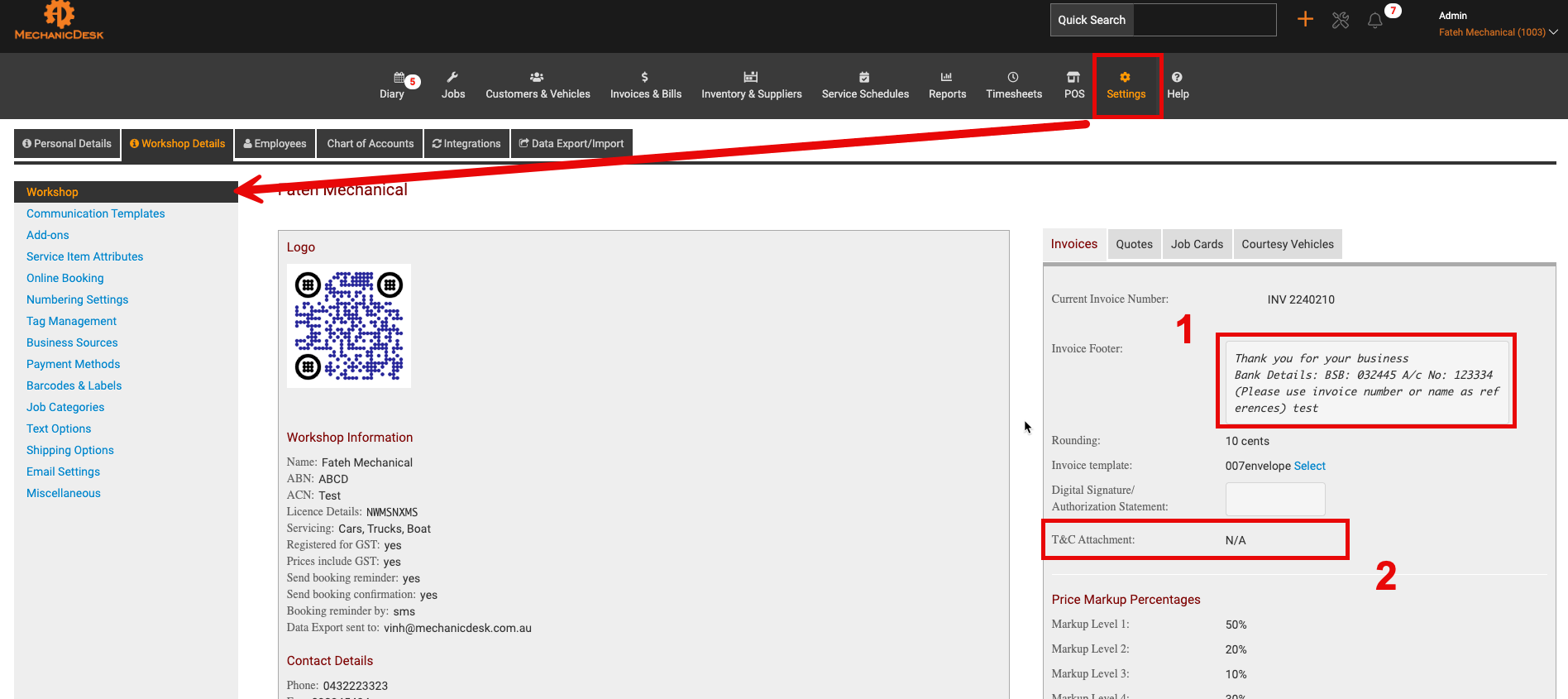1568x699 pixels.
Task: Open Shipping Options
Action: click(x=70, y=450)
